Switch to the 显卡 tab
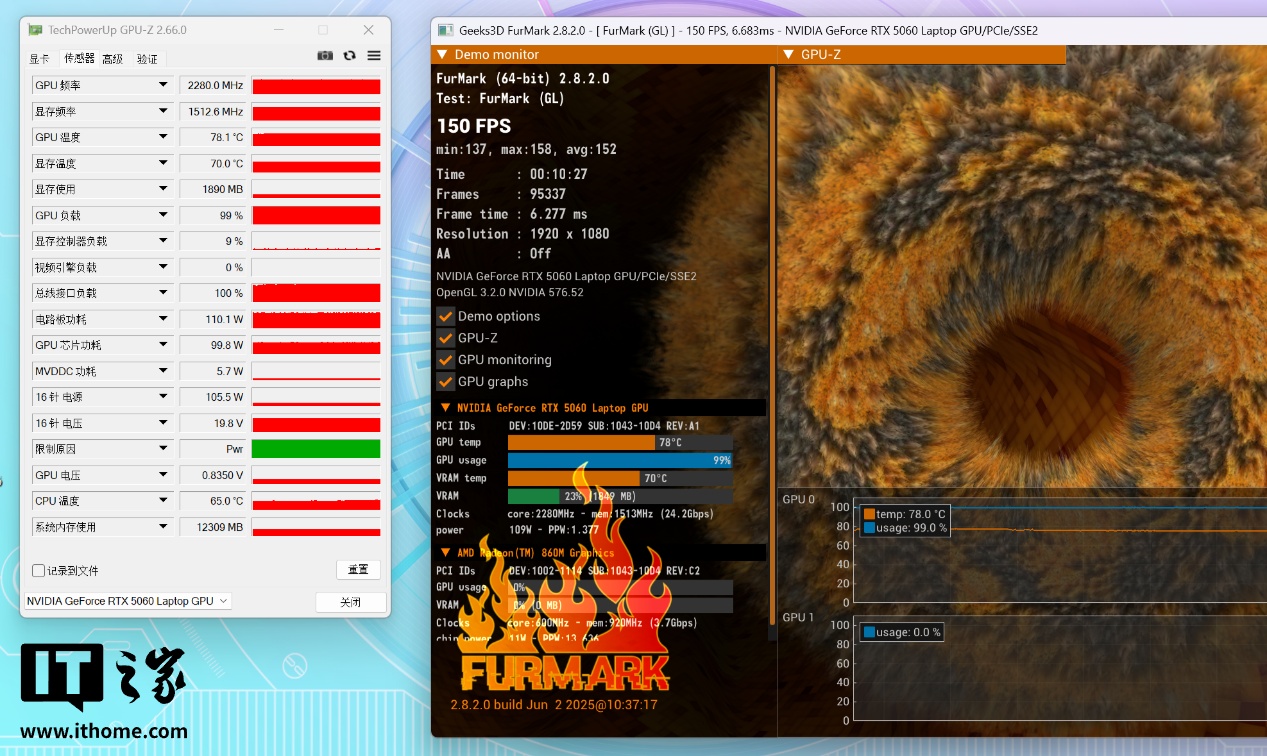Screen dimensions: 1267x756 click(x=39, y=59)
